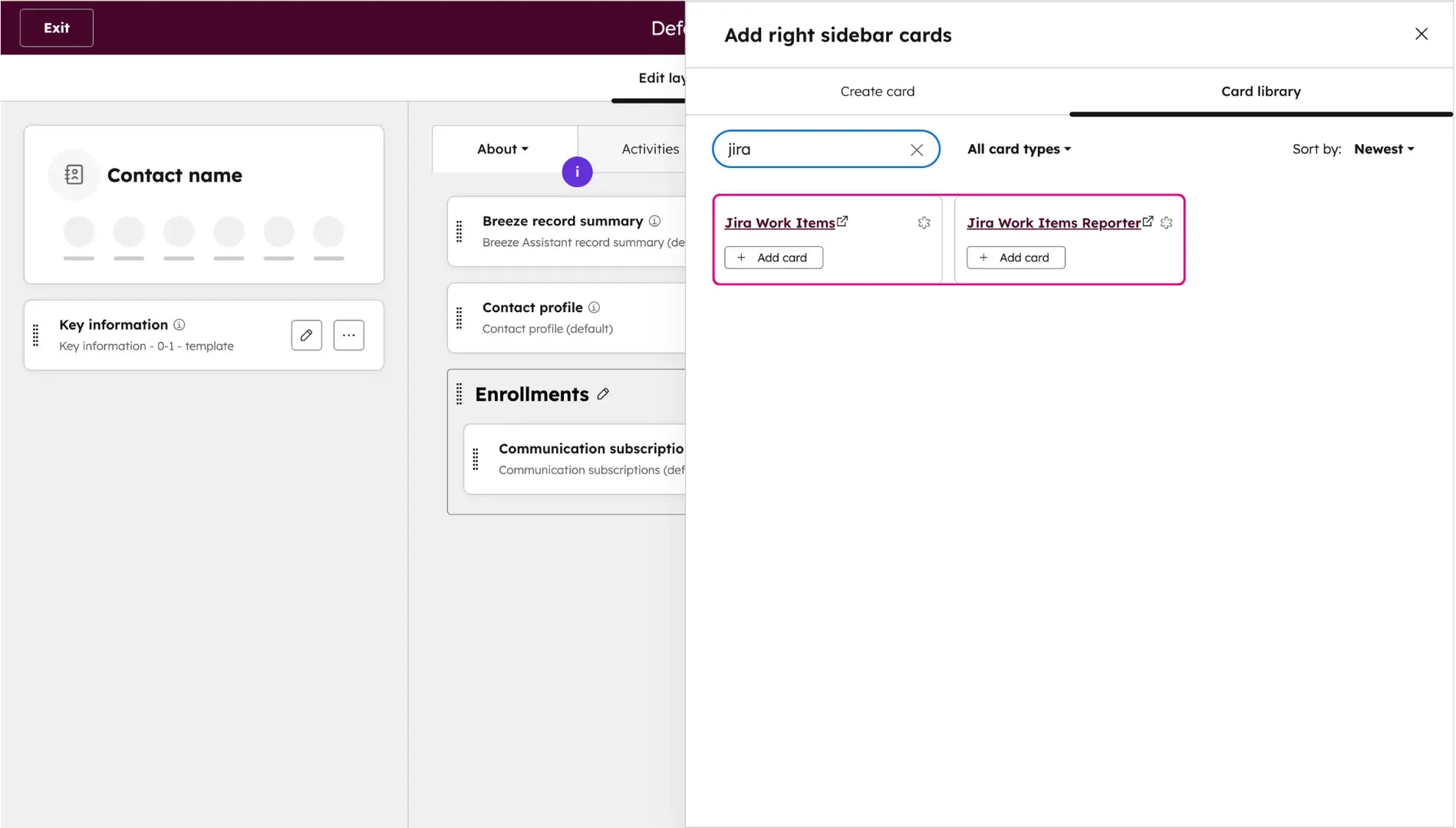Image resolution: width=1456 pixels, height=828 pixels.
Task: Open the All card types filter
Action: 1019,149
